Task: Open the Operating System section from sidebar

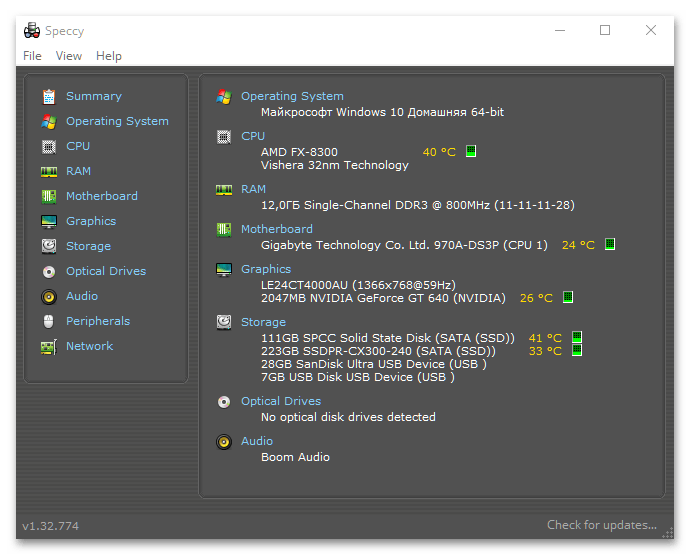Action: [117, 121]
